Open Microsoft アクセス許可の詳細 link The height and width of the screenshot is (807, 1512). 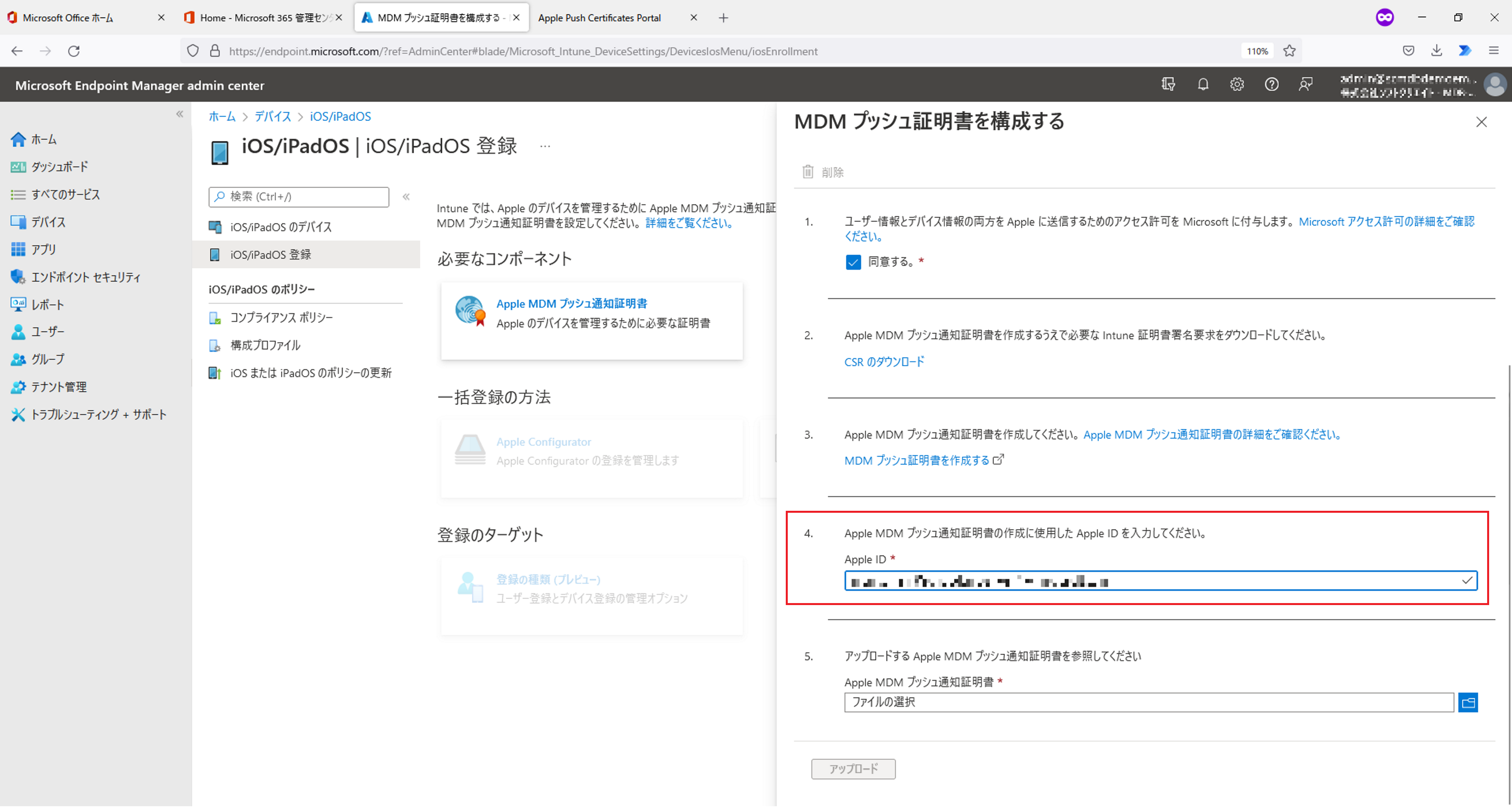tap(1159, 229)
